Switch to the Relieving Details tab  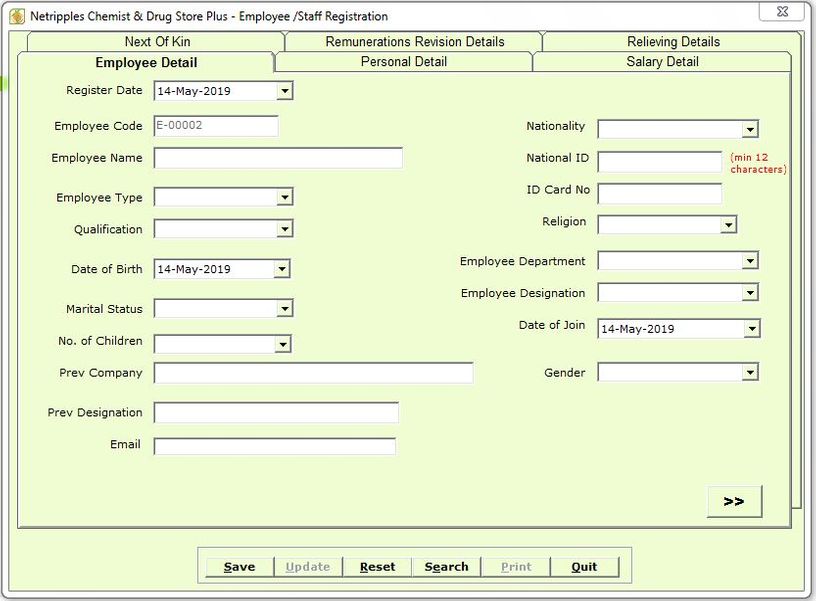coord(673,42)
